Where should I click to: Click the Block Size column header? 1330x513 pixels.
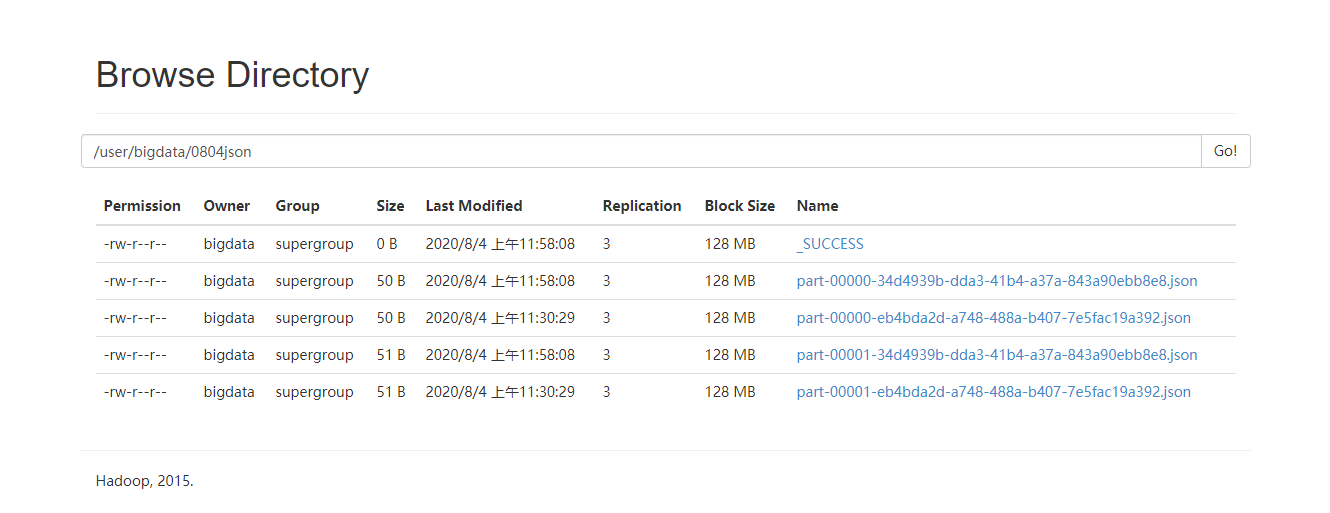click(740, 206)
